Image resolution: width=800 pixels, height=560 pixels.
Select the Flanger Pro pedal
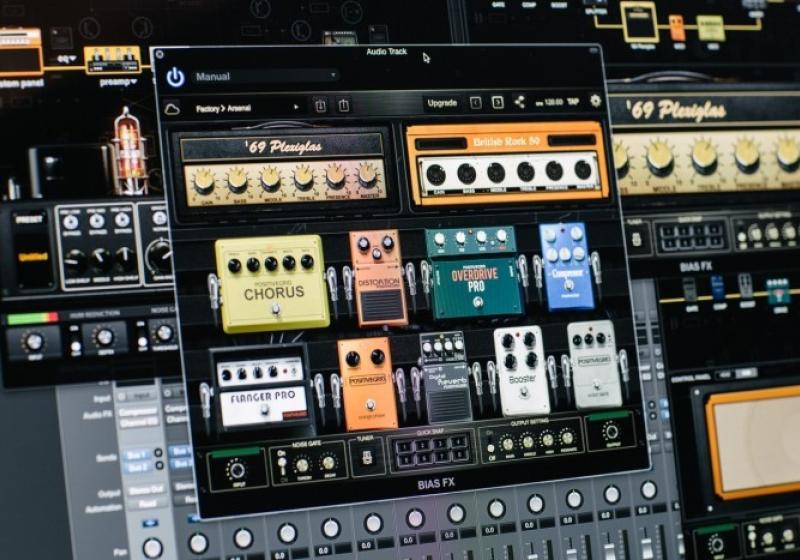(x=262, y=390)
